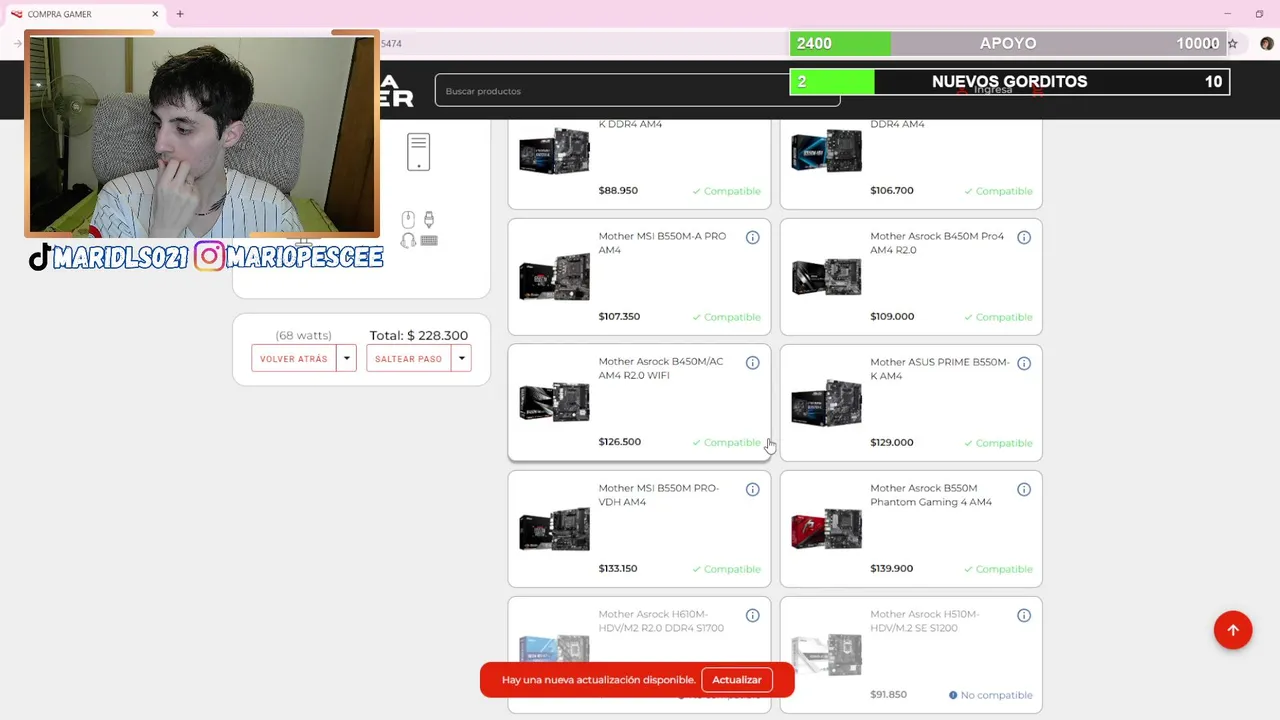Expand the VOLVER ATRÁS dropdown arrow
This screenshot has width=1280, height=720.
click(x=346, y=358)
